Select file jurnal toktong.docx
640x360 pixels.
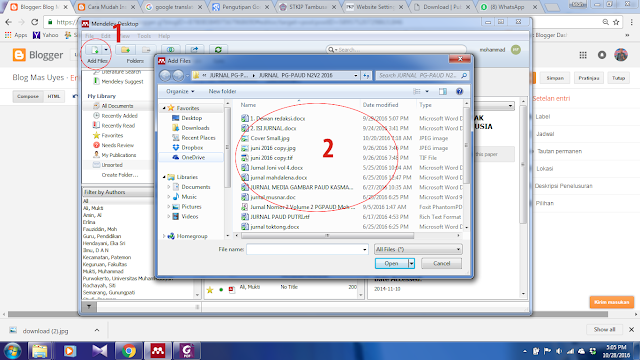[x=274, y=227]
